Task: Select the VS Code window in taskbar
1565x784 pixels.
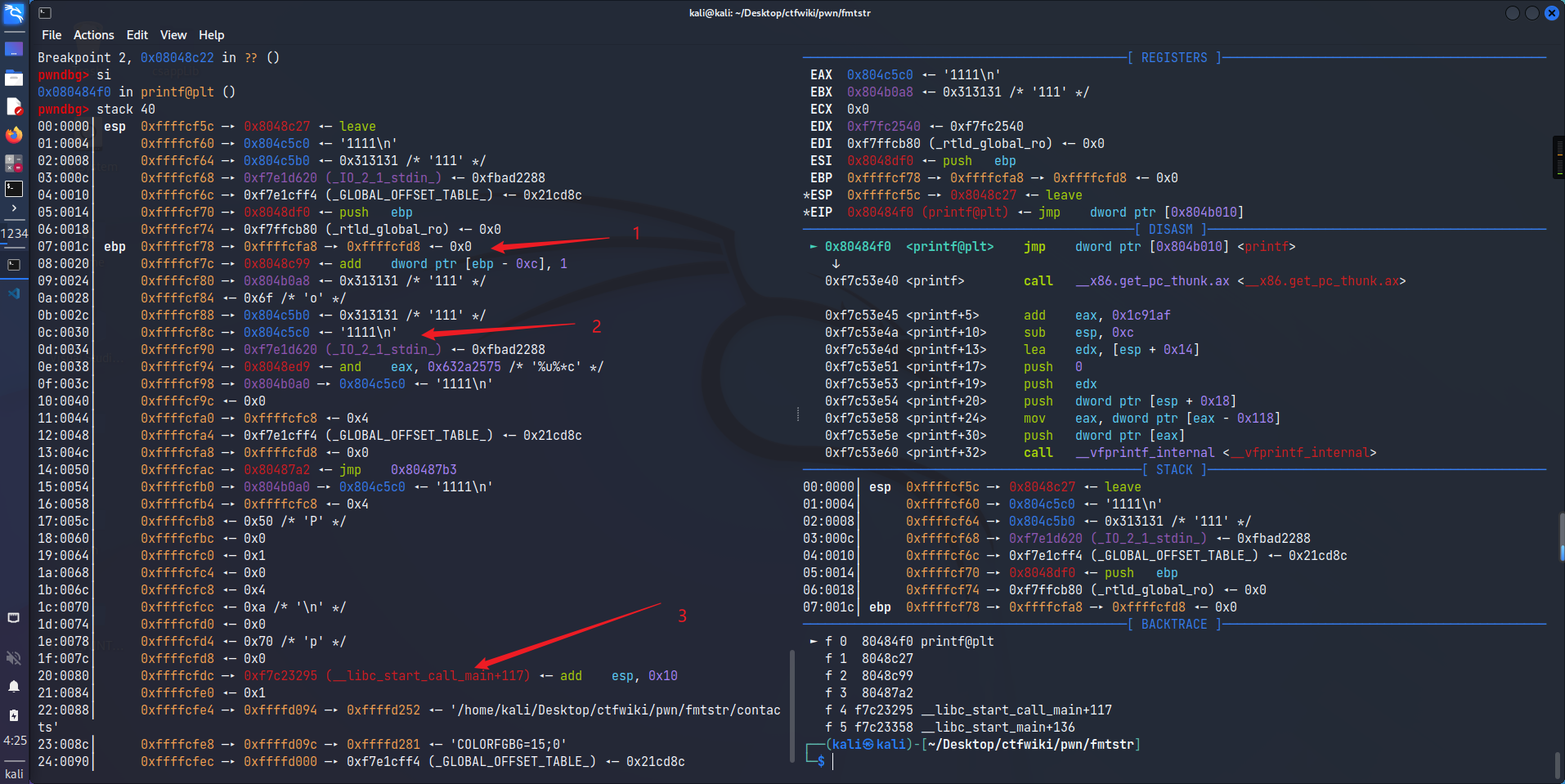Action: 14,293
